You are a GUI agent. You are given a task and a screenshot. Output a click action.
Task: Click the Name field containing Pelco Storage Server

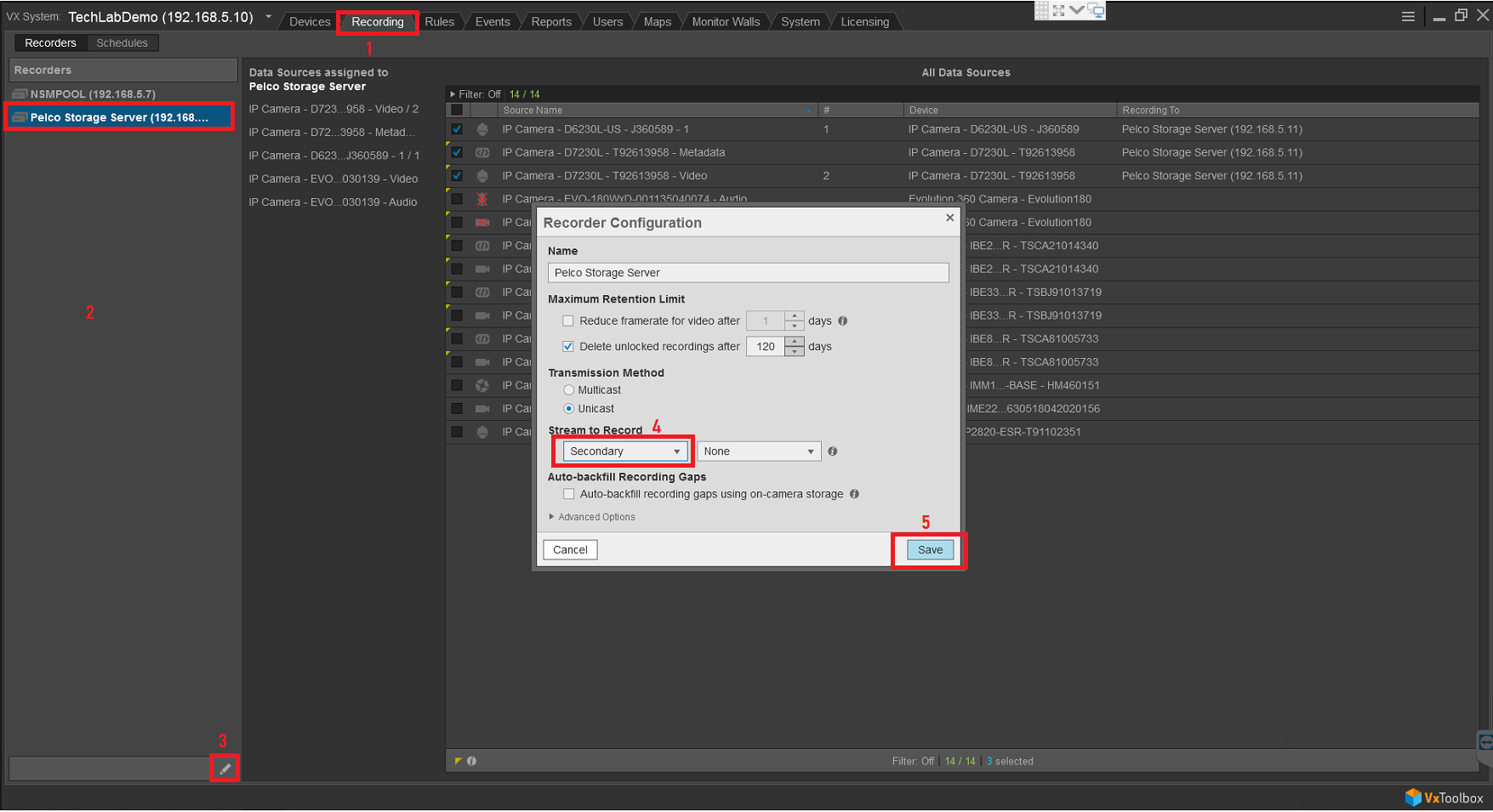747,272
